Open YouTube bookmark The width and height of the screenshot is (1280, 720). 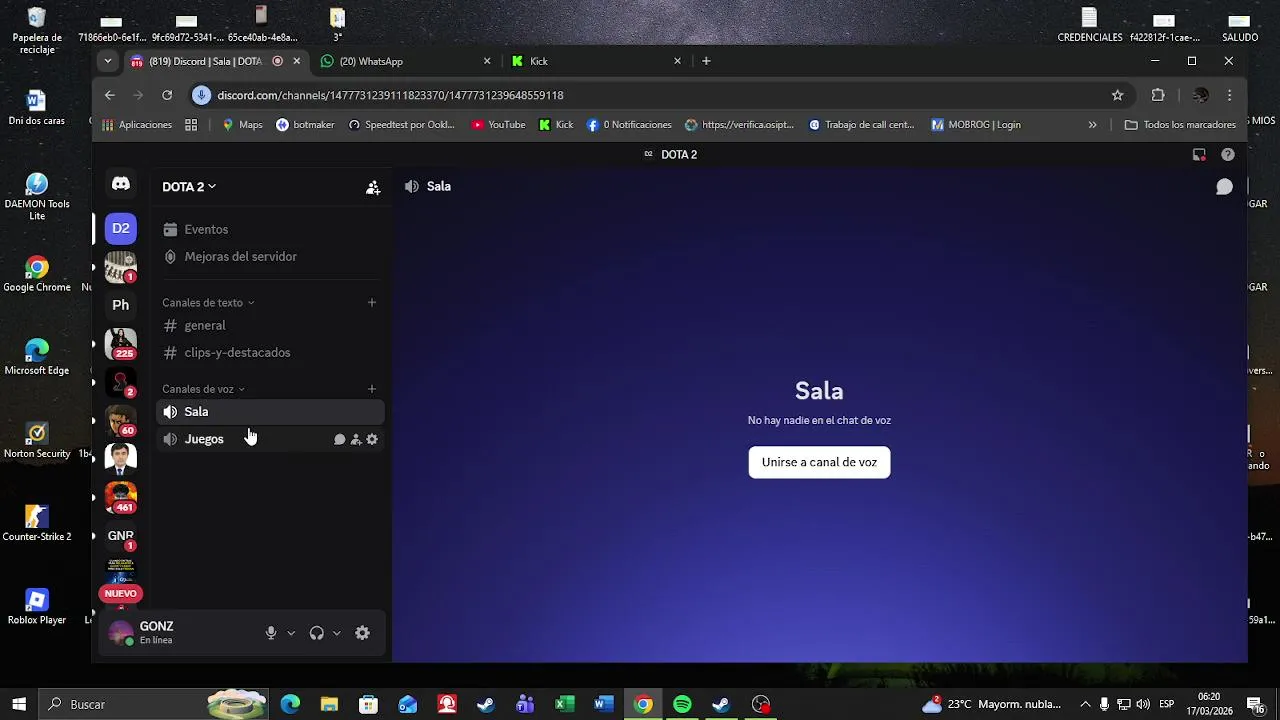[x=498, y=125]
